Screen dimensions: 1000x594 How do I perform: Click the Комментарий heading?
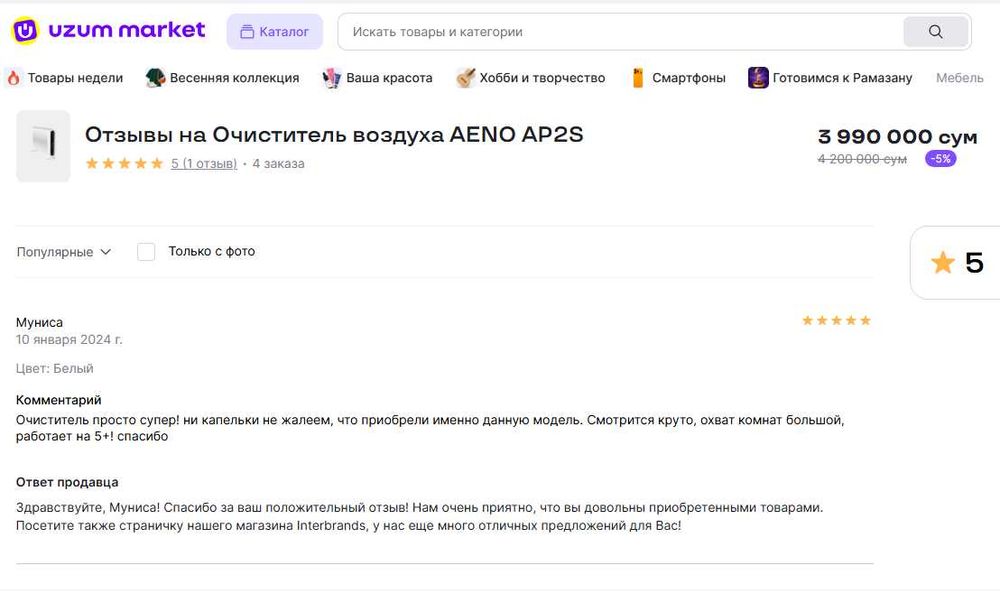tap(59, 400)
